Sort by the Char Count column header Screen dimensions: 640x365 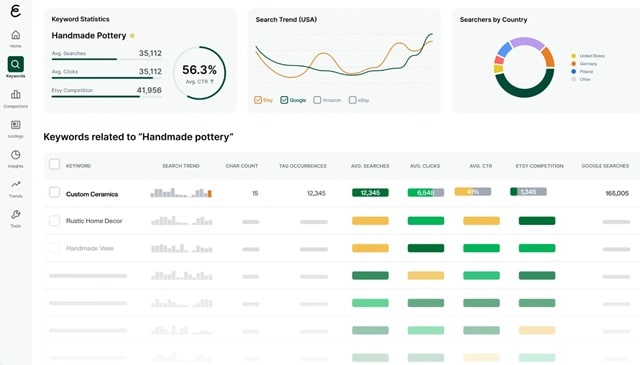(x=242, y=166)
